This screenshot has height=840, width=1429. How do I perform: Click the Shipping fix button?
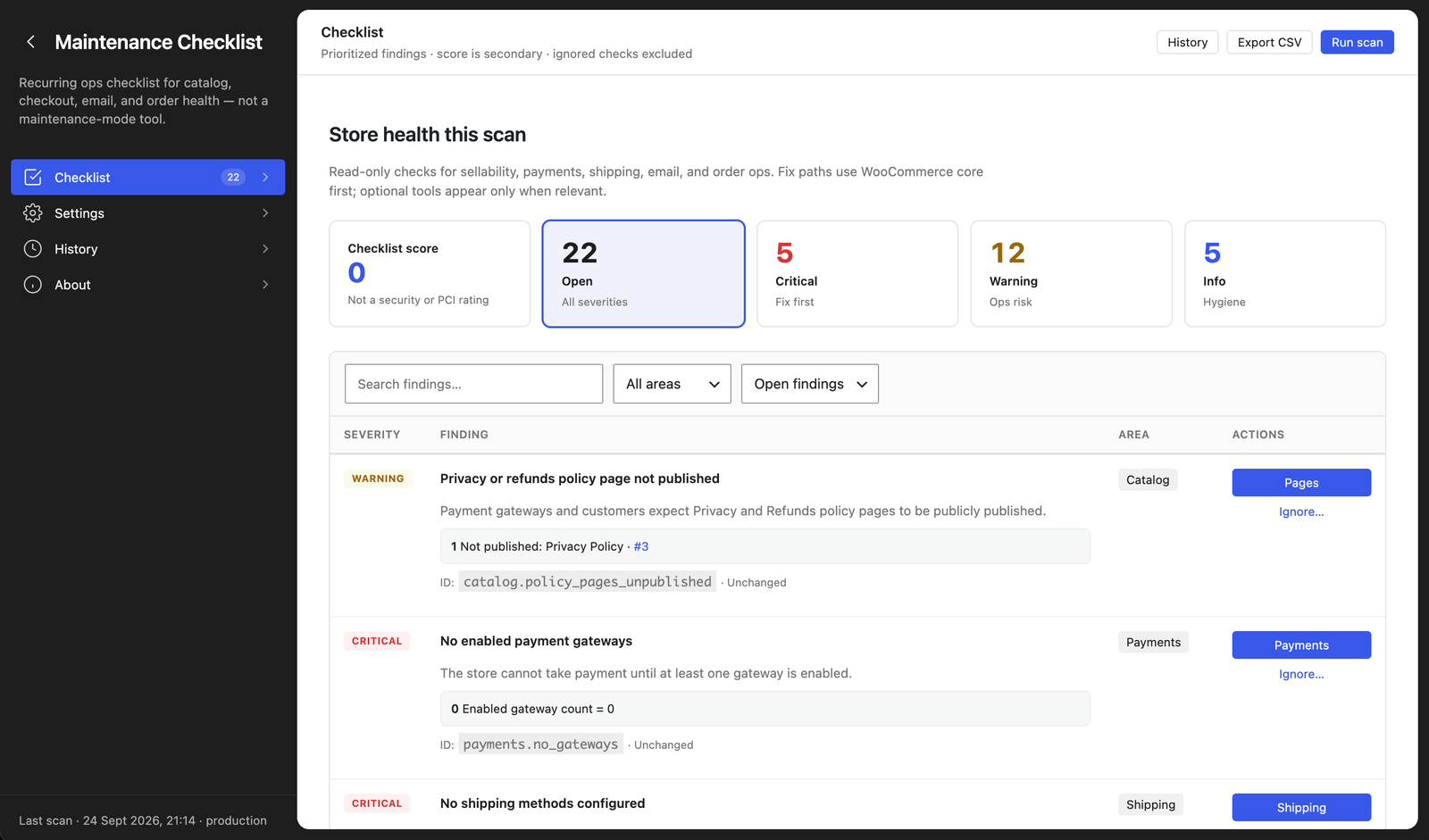(1301, 808)
